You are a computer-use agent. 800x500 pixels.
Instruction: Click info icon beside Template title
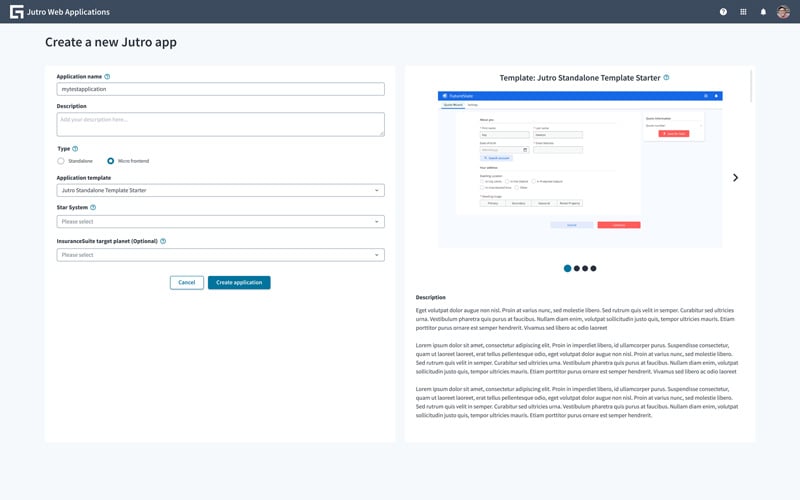pos(666,78)
